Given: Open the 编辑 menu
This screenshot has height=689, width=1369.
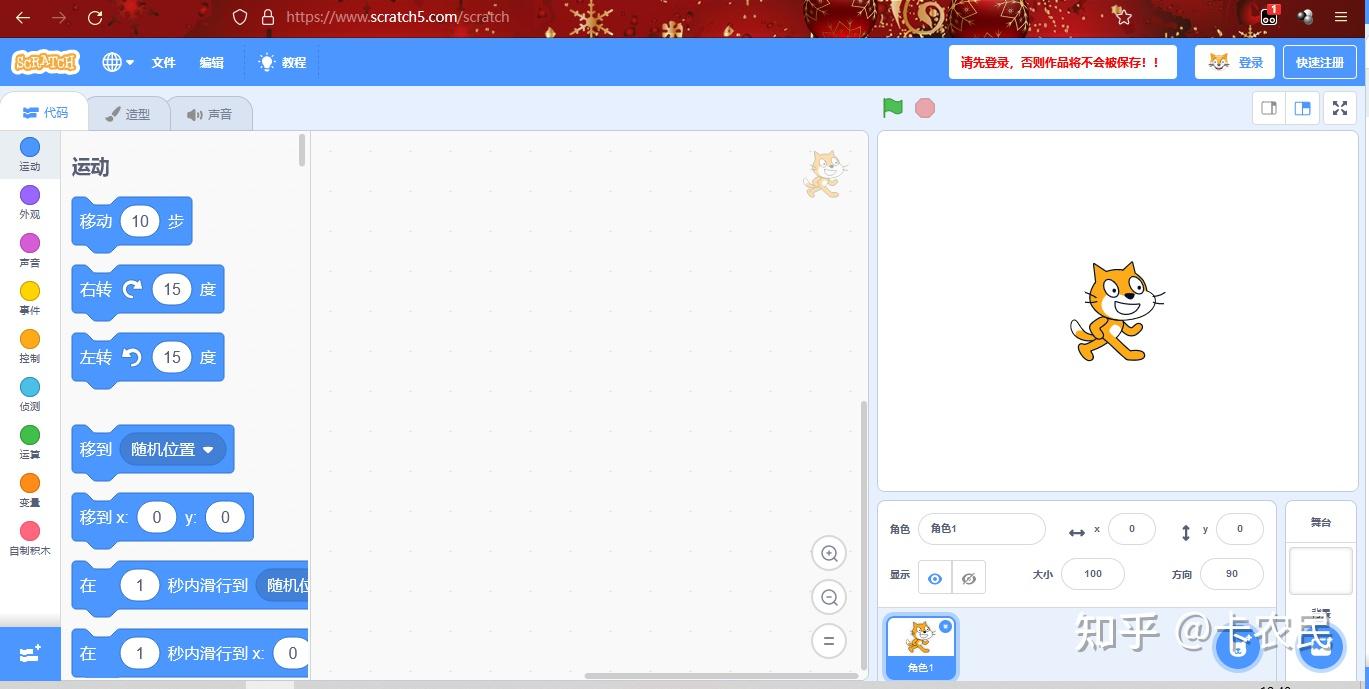Looking at the screenshot, I should click(211, 62).
